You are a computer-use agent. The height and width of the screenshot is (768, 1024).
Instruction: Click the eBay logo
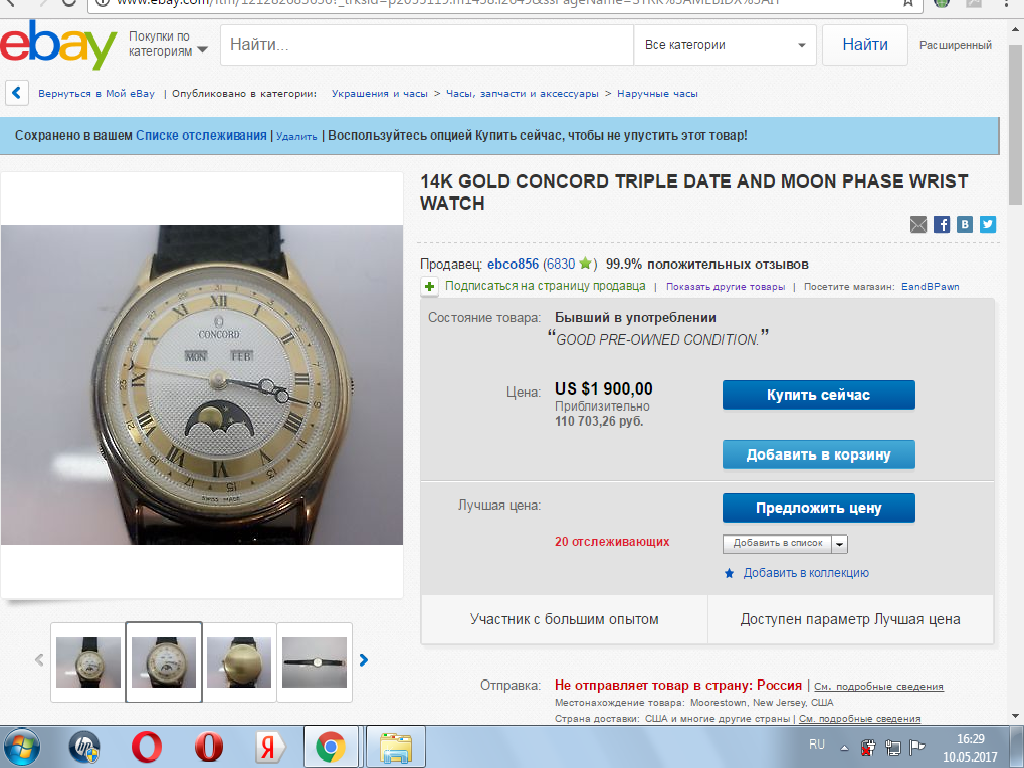[58, 44]
